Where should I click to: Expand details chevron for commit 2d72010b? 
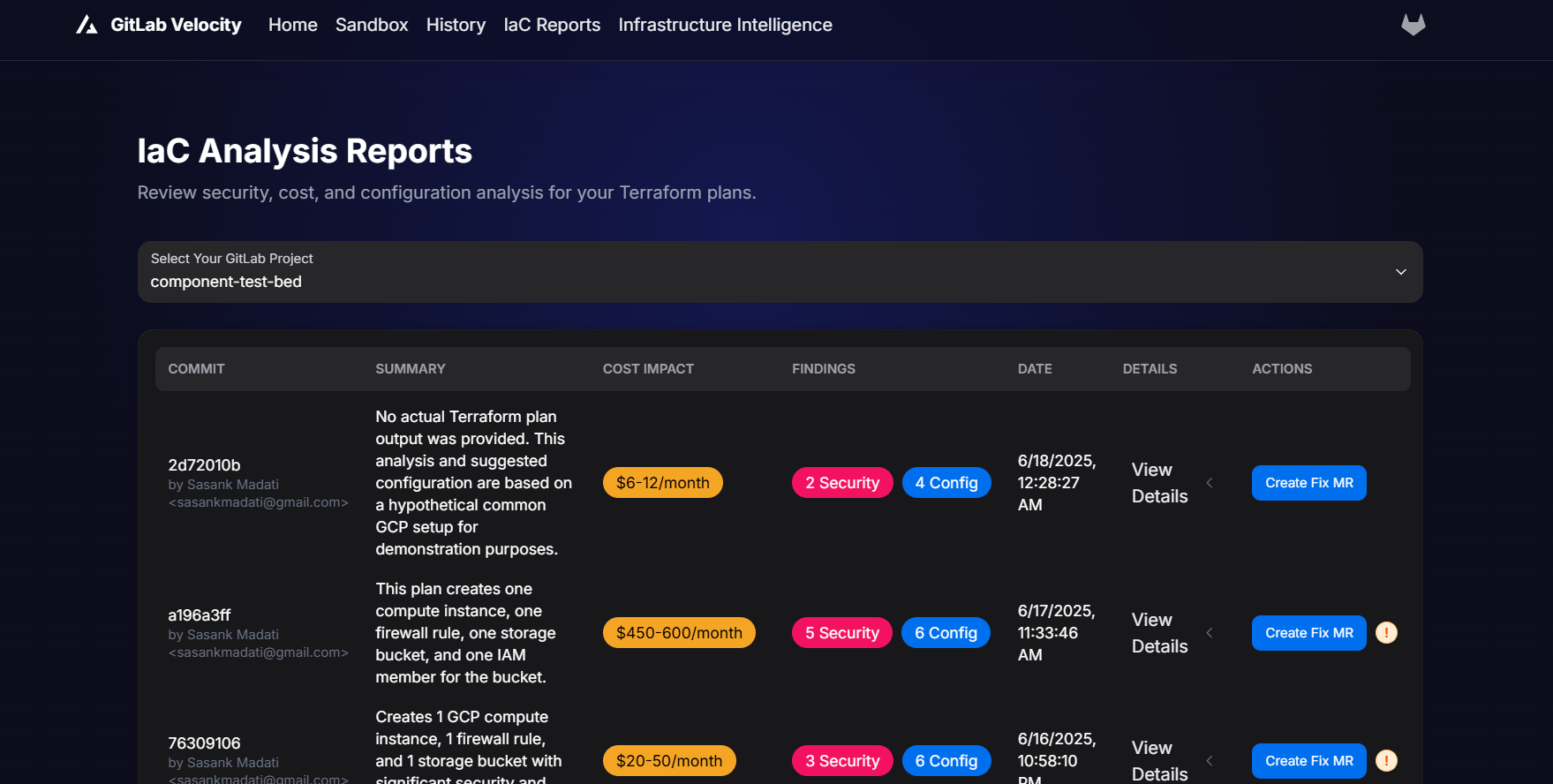coord(1210,483)
